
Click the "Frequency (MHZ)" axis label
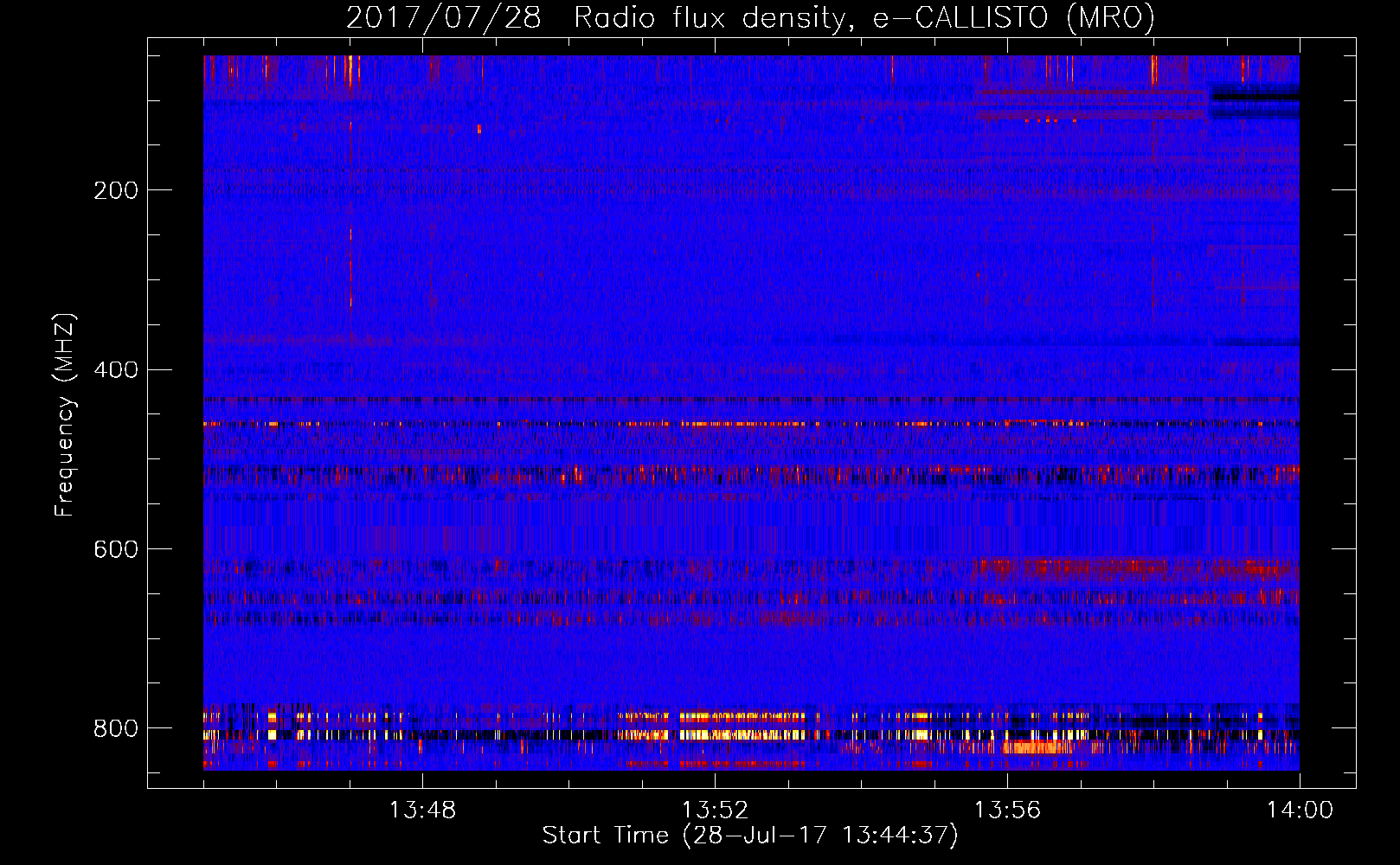click(x=64, y=414)
